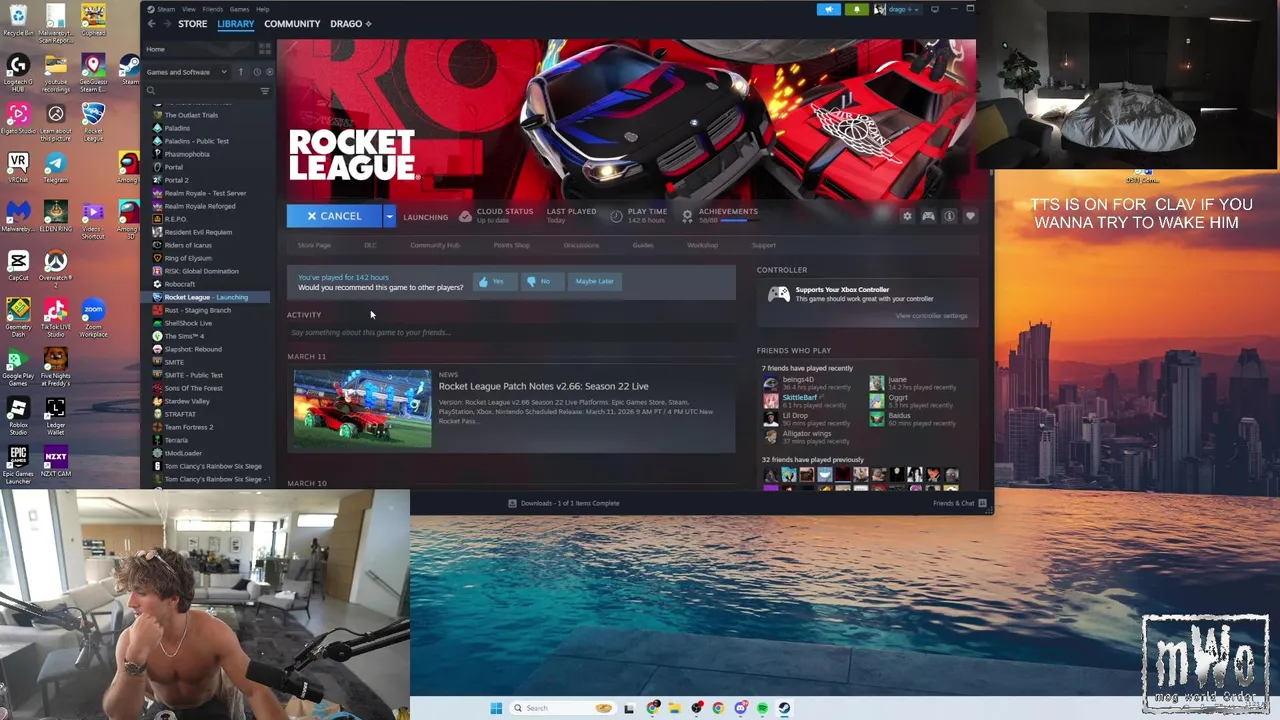Click the ready-to-play filter icon
Viewport: 1280px width, 720px height.
point(268,72)
